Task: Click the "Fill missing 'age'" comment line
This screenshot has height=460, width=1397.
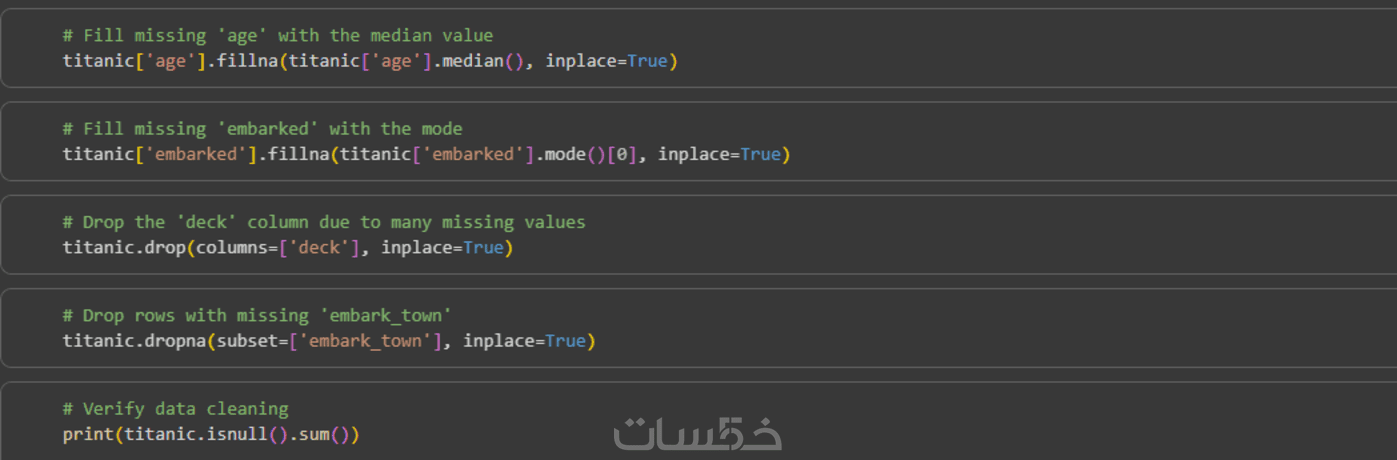Action: [x=277, y=36]
